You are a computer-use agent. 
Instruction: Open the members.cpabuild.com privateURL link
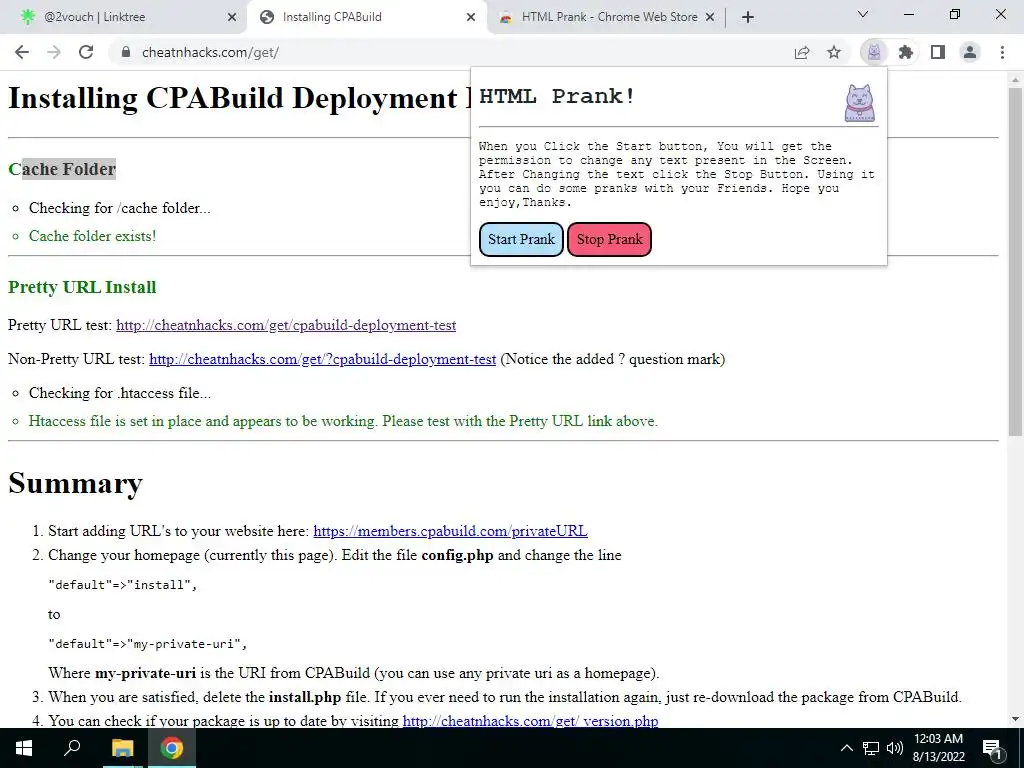[451, 531]
